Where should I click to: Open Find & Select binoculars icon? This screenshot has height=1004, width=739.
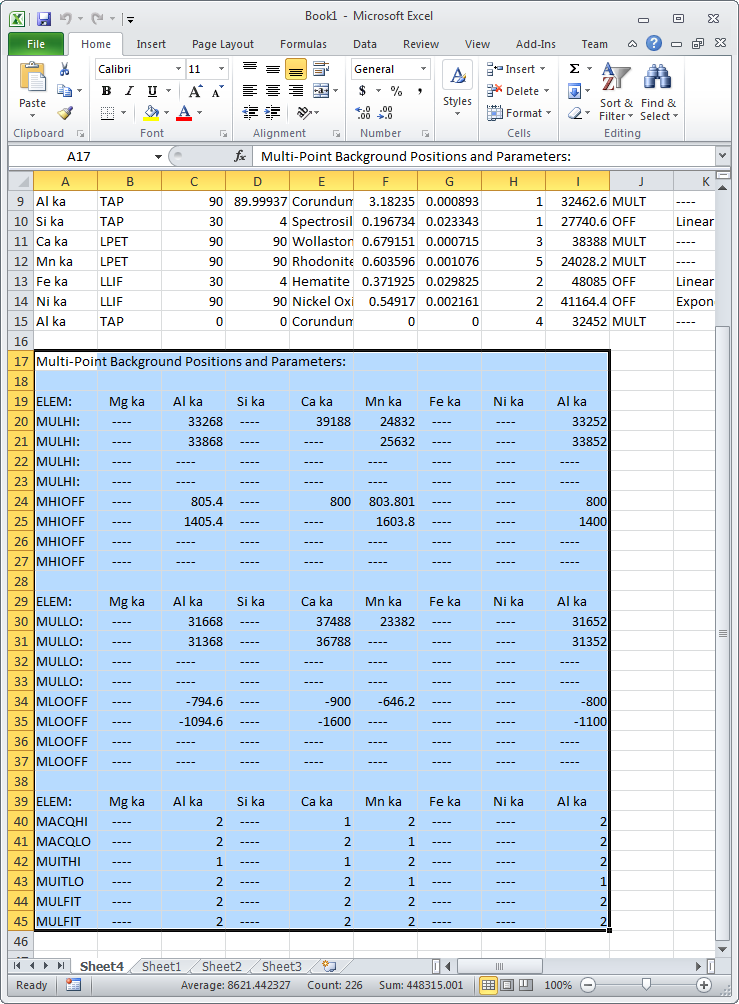coord(657,78)
